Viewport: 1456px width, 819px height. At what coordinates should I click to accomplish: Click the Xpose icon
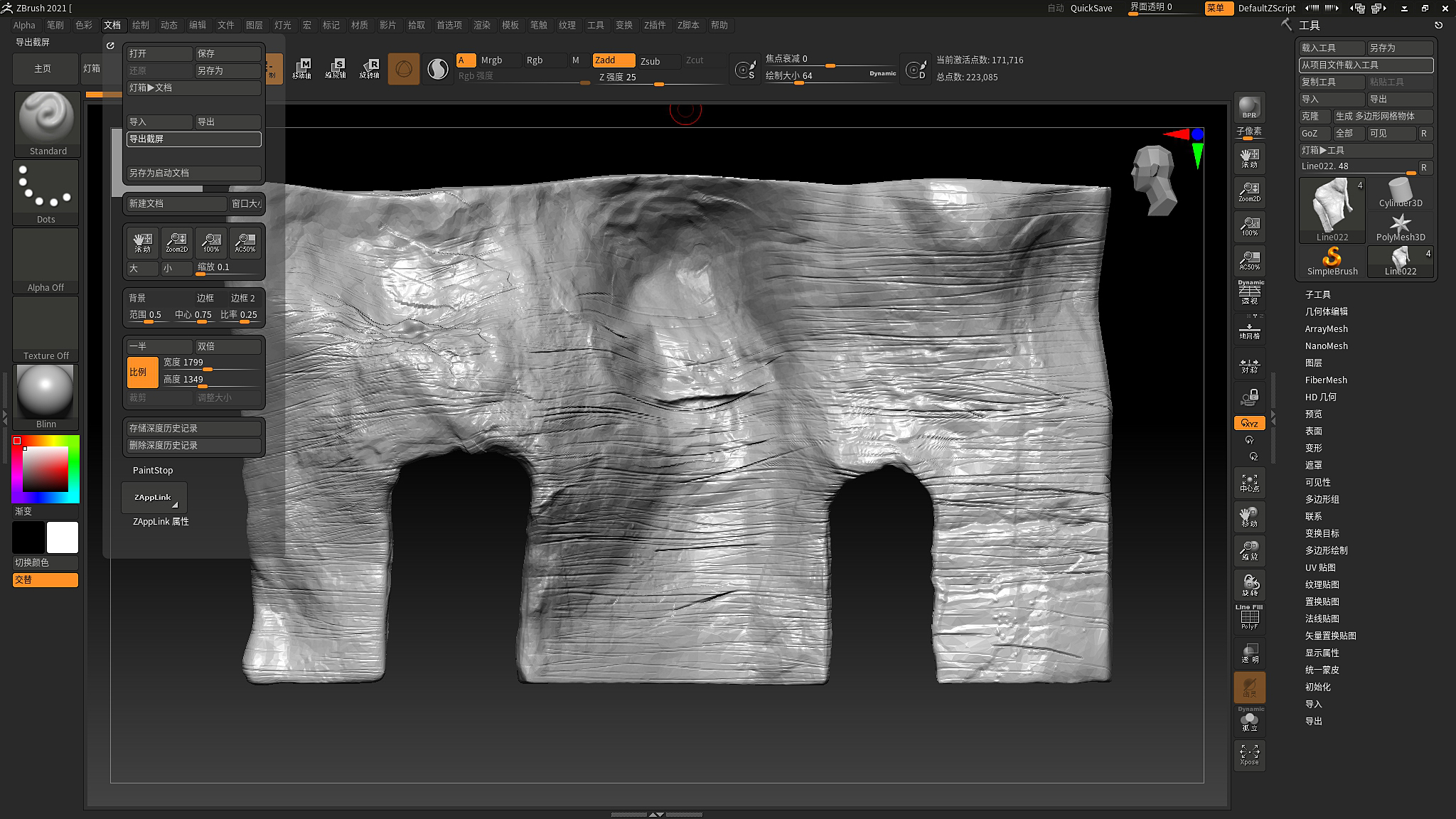1249,754
